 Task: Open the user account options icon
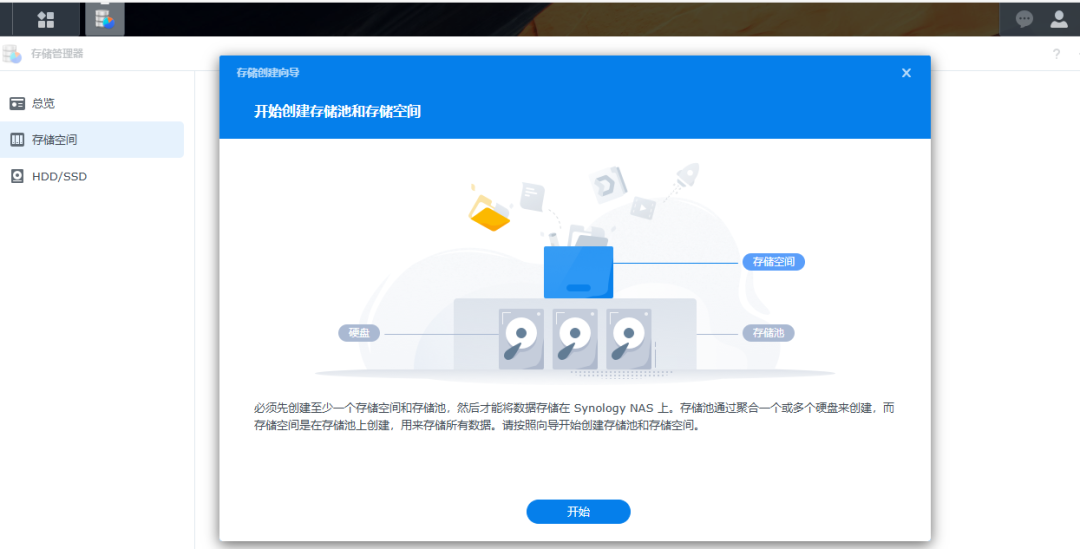coord(1059,19)
